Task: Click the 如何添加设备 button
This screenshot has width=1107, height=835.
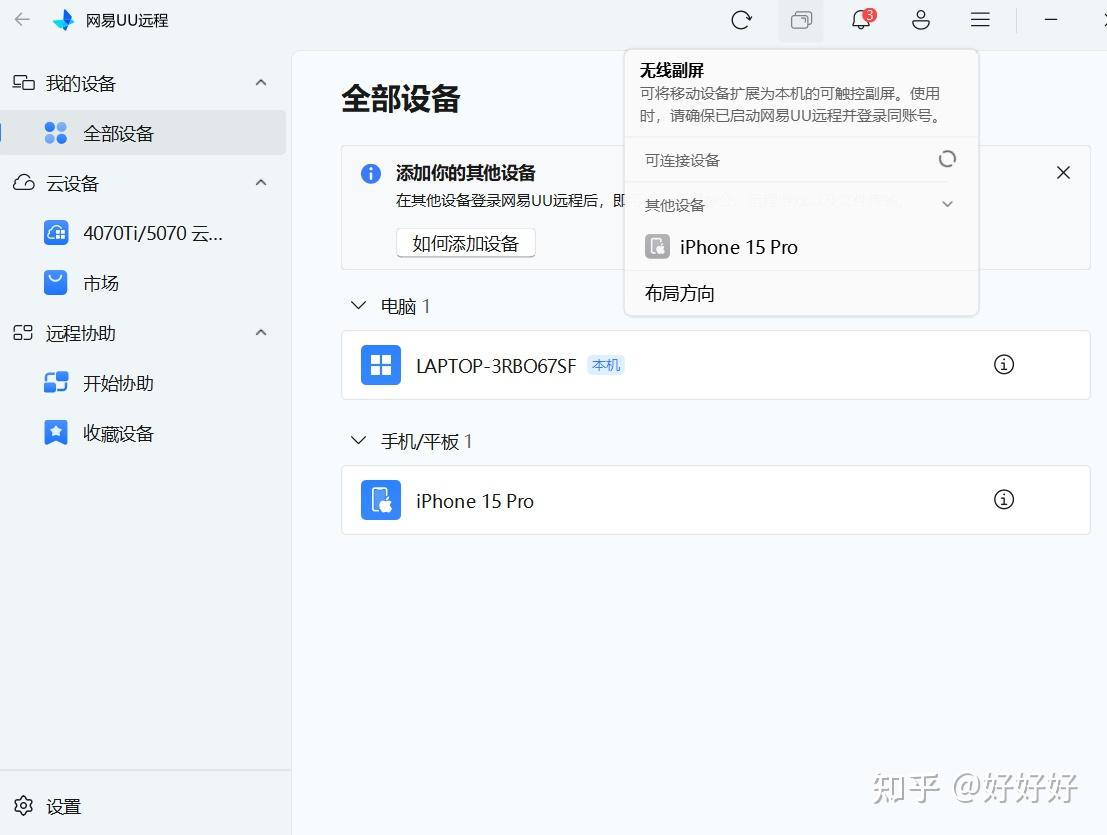Action: [x=465, y=244]
